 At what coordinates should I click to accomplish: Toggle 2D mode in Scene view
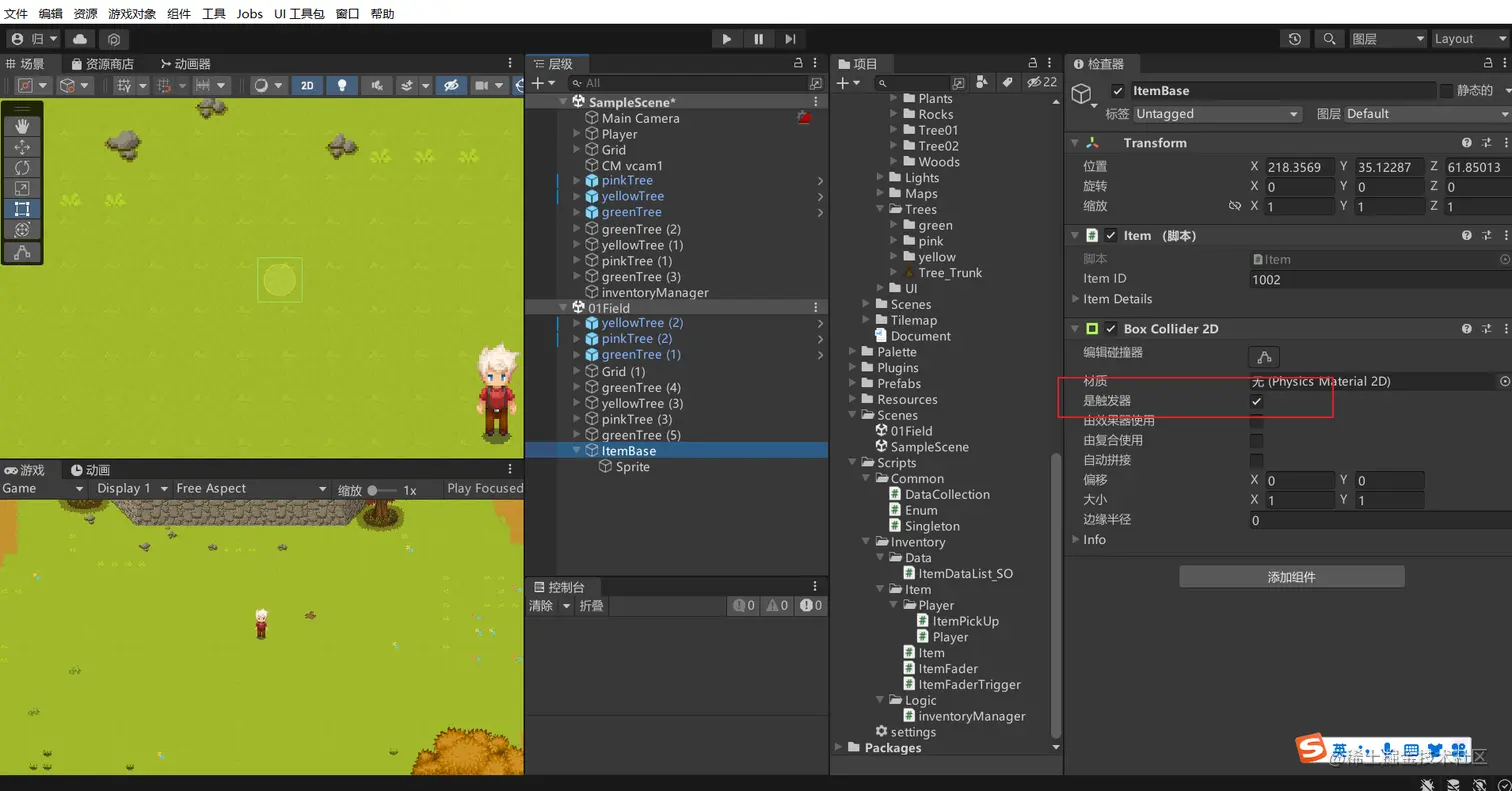tap(307, 85)
